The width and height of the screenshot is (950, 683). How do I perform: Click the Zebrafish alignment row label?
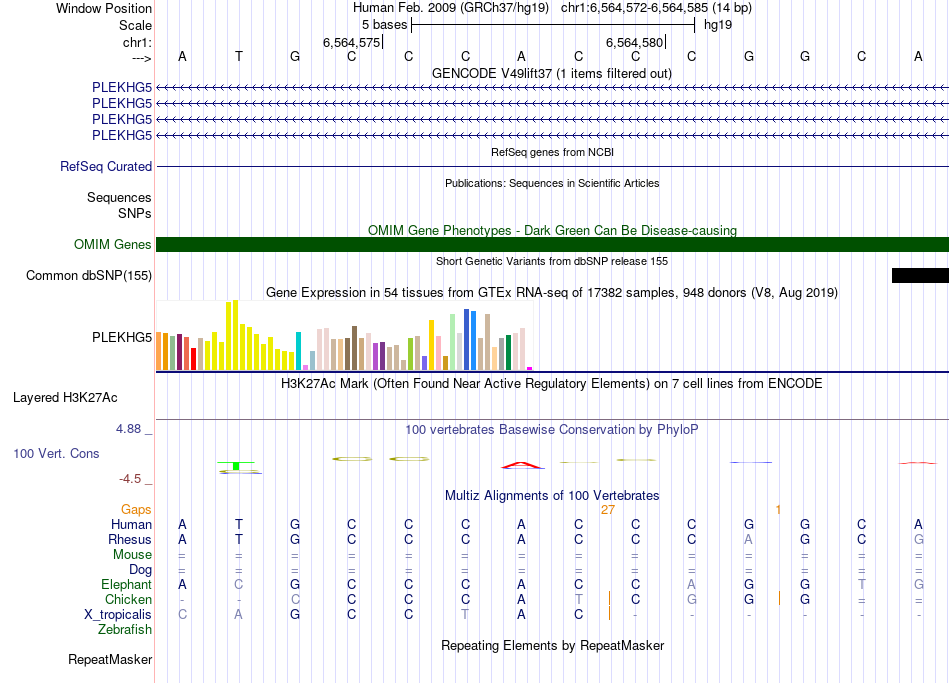(x=125, y=630)
